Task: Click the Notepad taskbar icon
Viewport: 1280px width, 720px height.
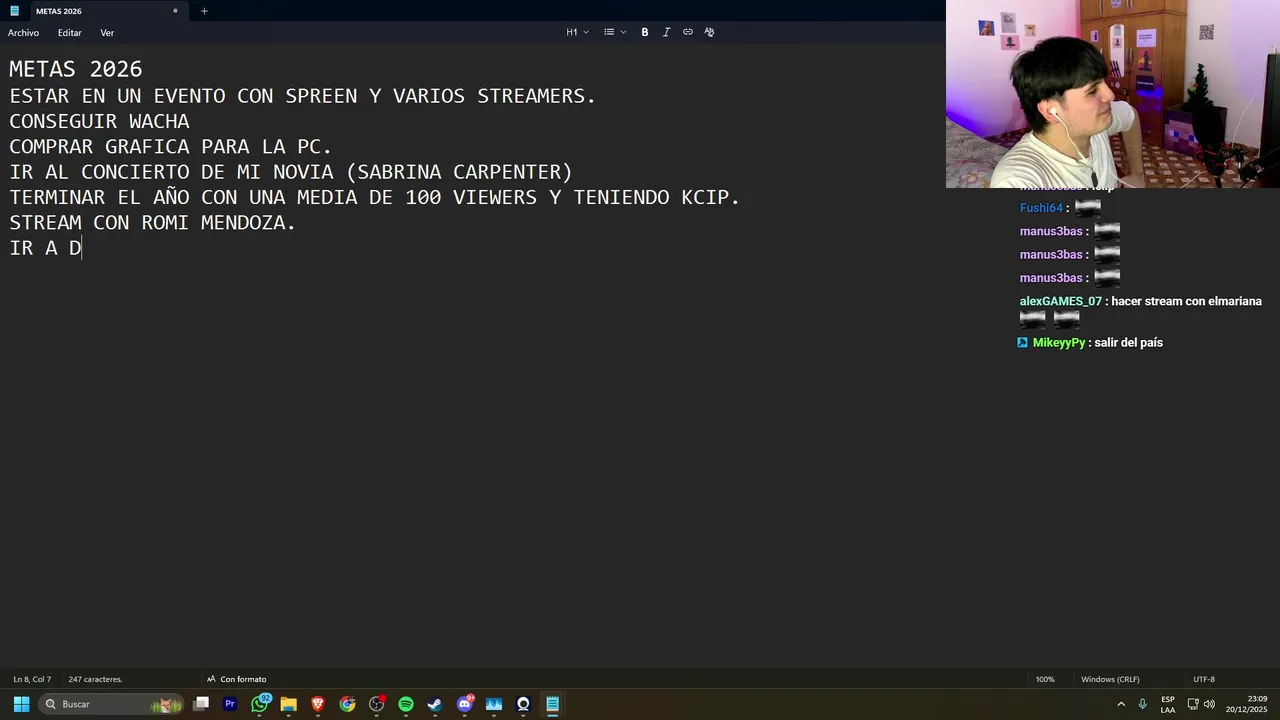Action: (x=552, y=704)
